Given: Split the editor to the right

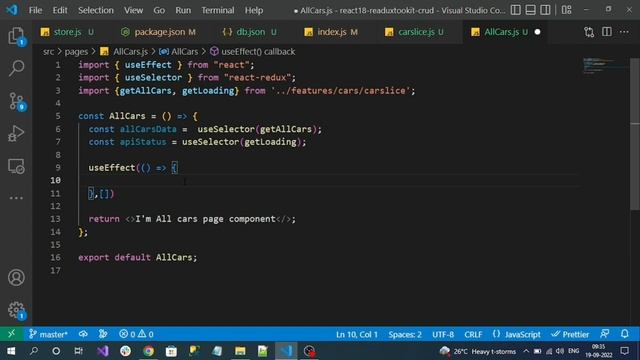Looking at the screenshot, I should [607, 32].
